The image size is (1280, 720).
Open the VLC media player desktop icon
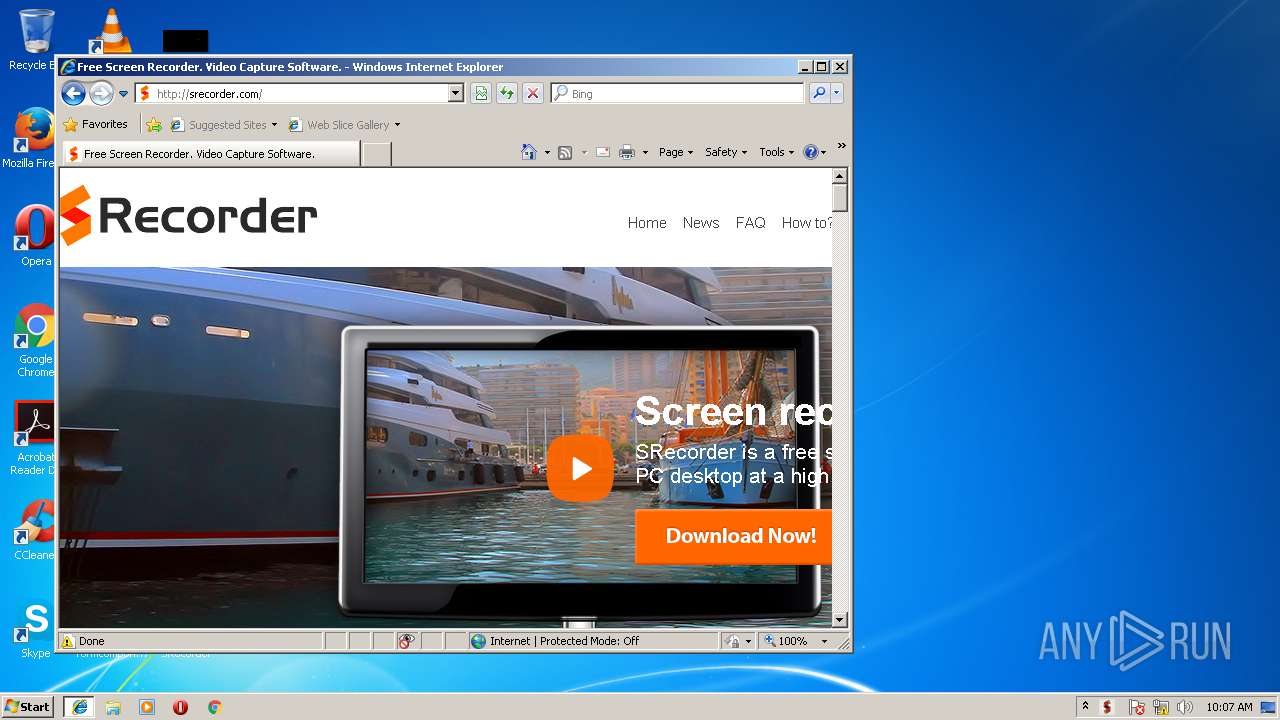click(x=110, y=30)
